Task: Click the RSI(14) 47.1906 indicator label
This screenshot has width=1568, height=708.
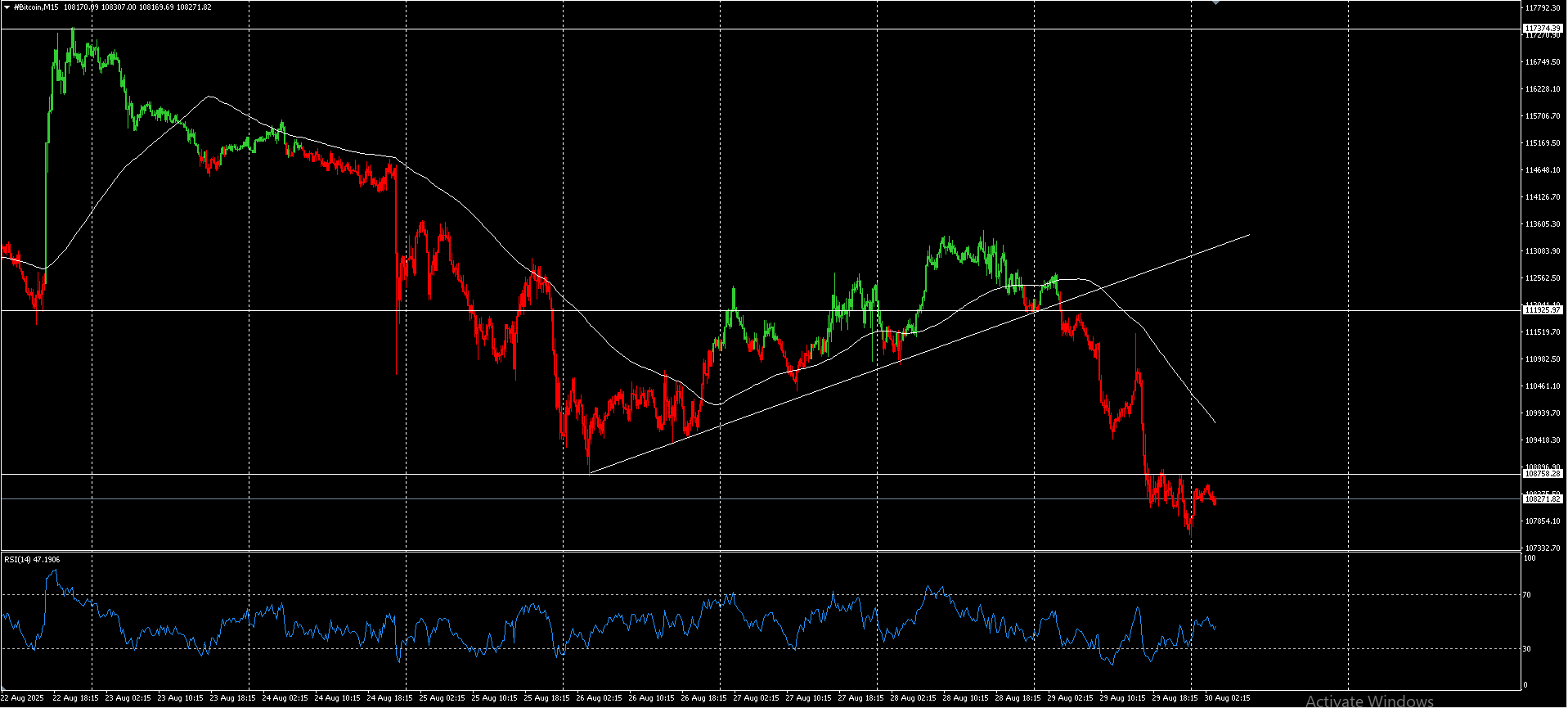Action: 32,560
